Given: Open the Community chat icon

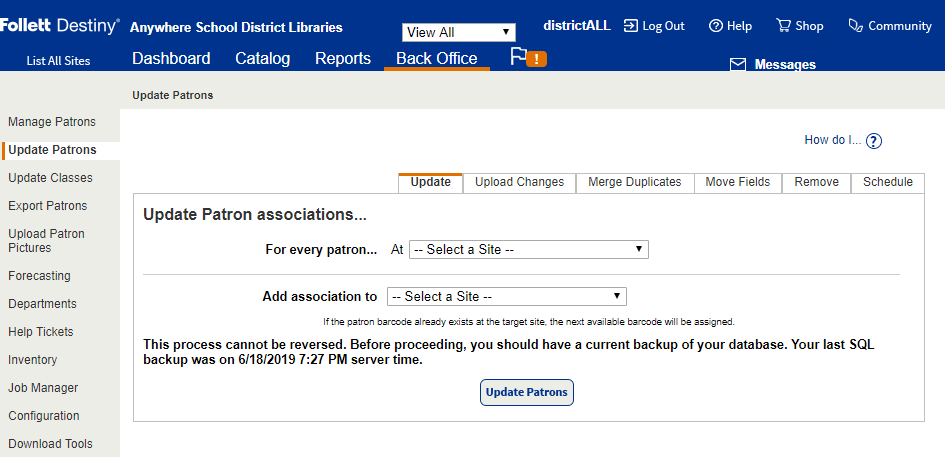Looking at the screenshot, I should (x=856, y=26).
